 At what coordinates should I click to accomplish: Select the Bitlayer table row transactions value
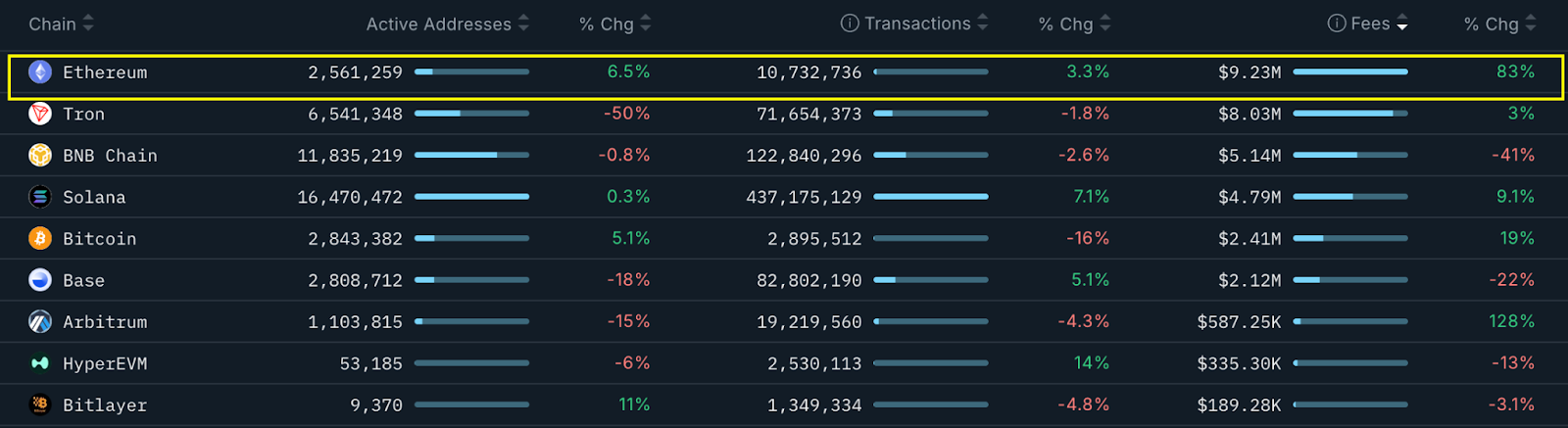[814, 404]
